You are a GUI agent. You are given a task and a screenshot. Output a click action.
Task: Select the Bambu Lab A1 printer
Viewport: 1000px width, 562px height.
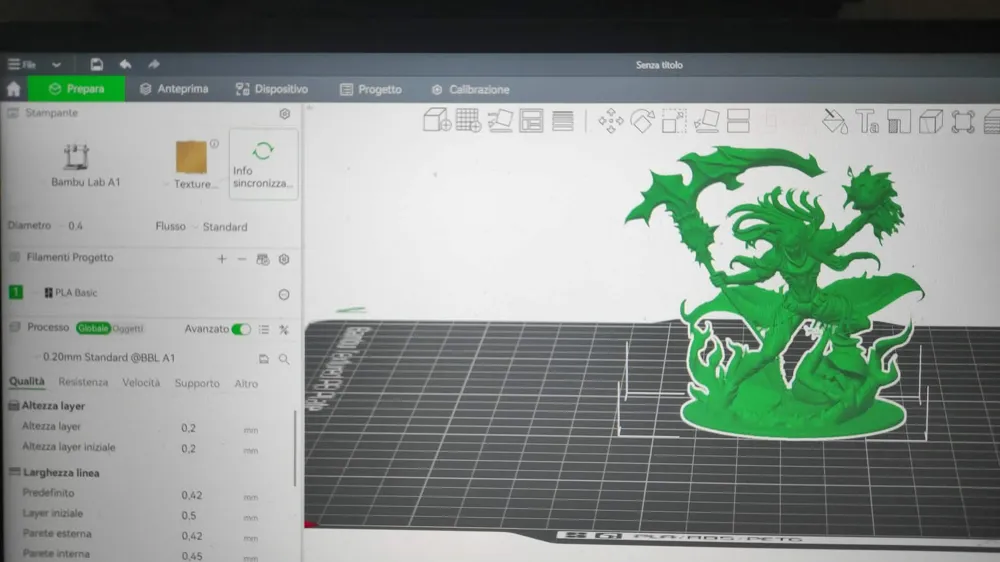click(x=85, y=165)
